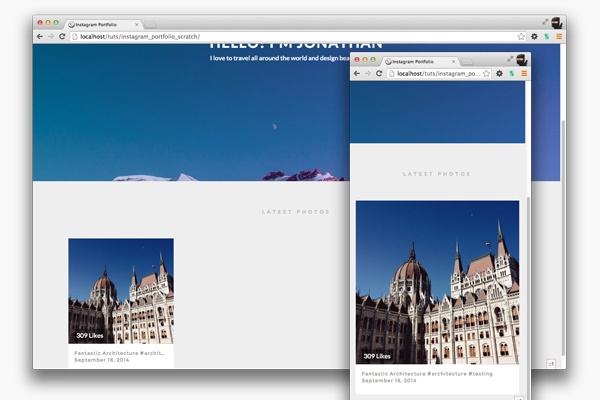Close the Instagram Portfolio tab in the large window
The width and height of the screenshot is (600, 400).
pos(137,24)
